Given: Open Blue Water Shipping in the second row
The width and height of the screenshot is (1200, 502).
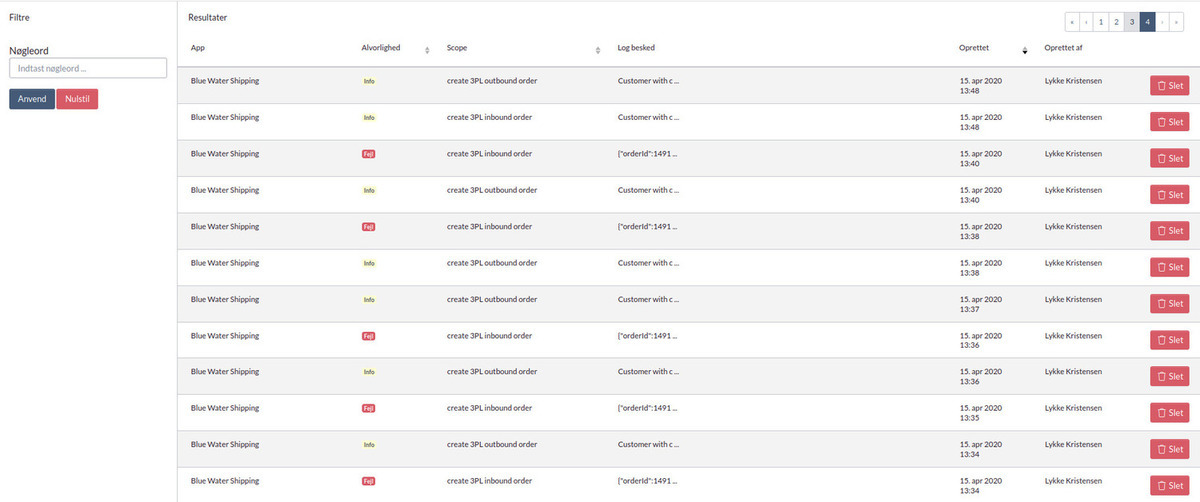Looking at the screenshot, I should coord(225,117).
